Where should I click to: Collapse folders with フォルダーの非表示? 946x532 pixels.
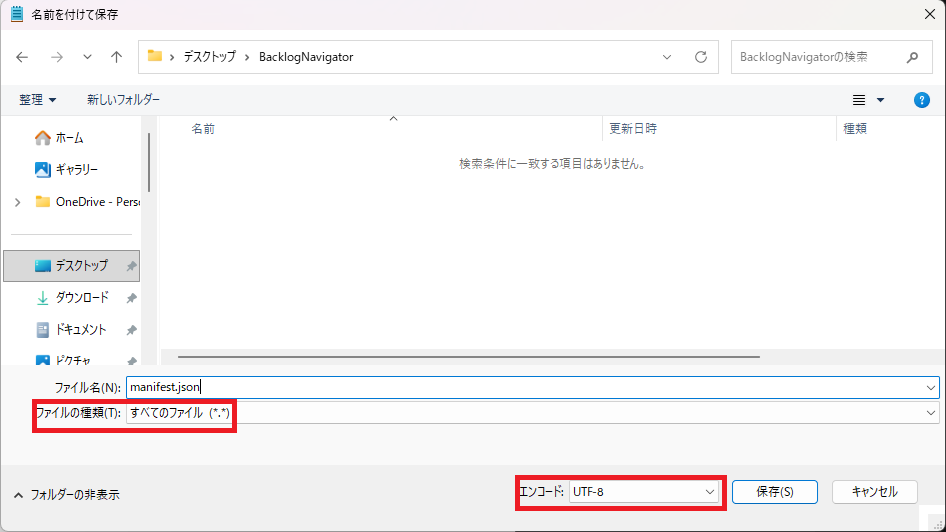(66, 494)
